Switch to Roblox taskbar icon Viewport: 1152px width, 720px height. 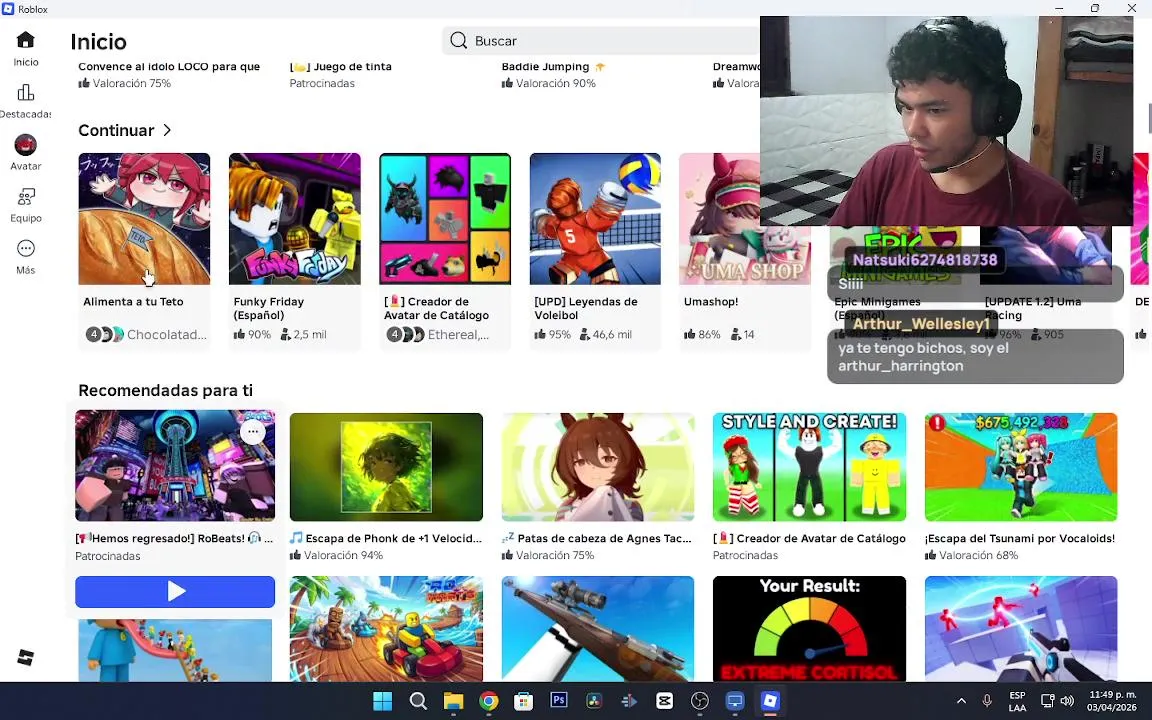click(770, 701)
